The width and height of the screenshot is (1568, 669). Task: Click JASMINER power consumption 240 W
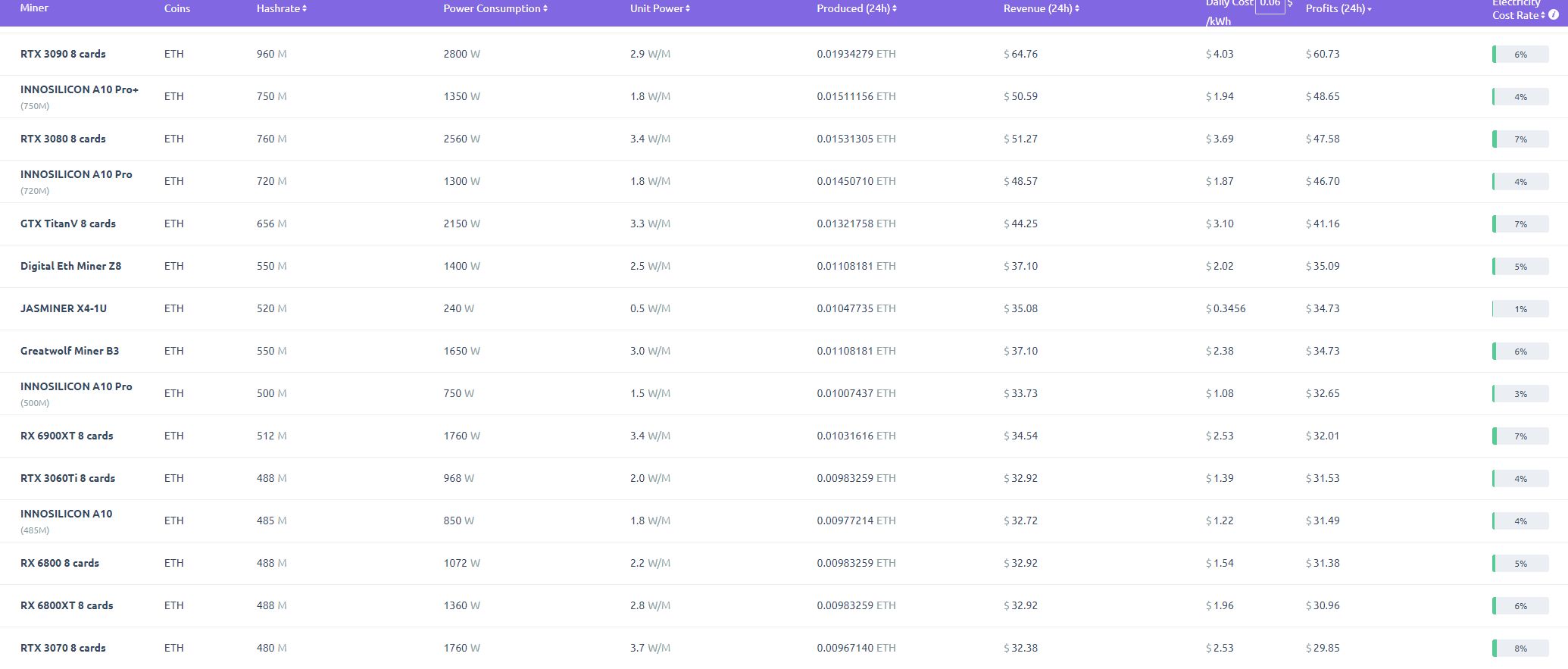click(459, 308)
